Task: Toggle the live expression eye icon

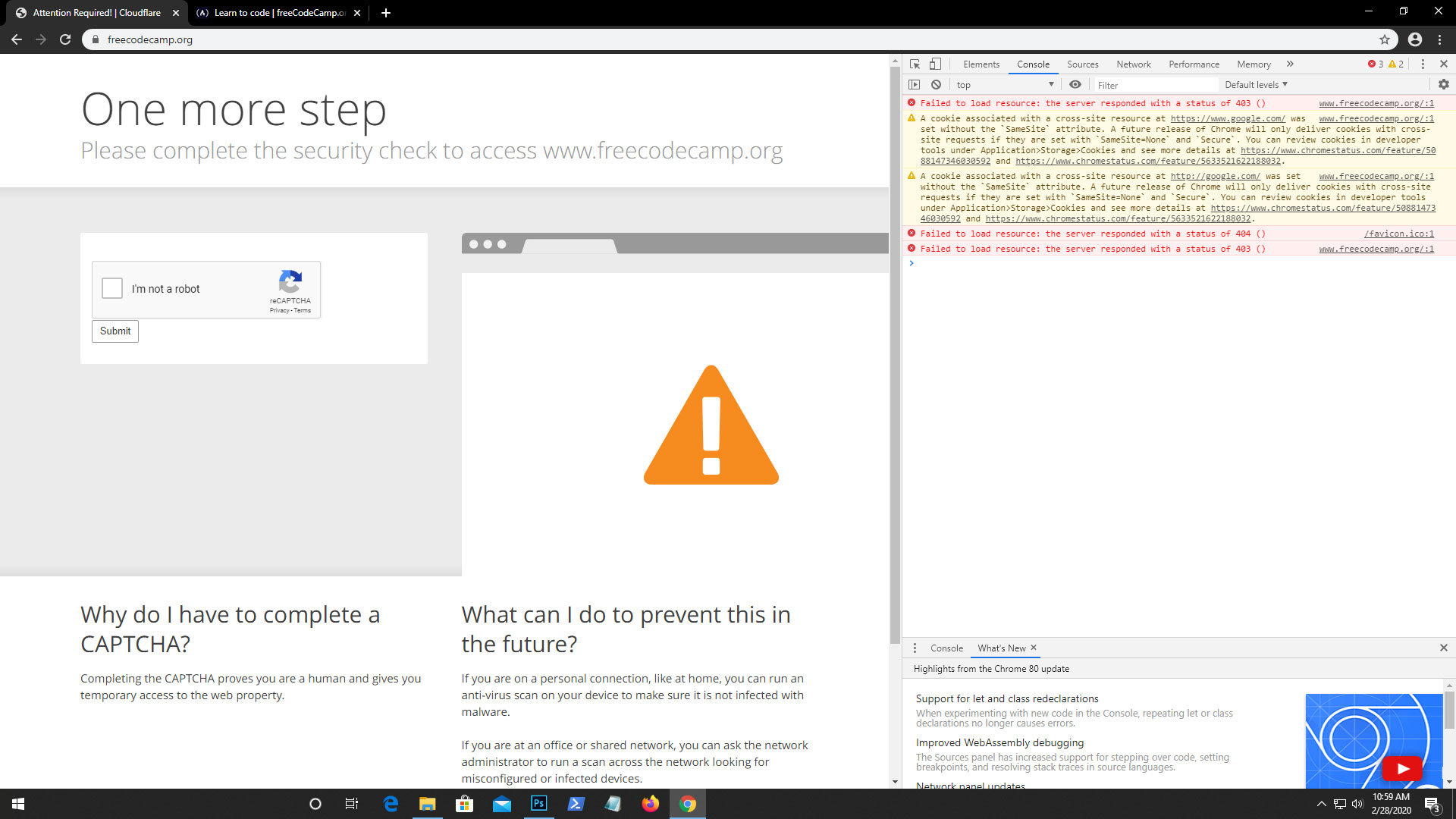Action: point(1075,85)
